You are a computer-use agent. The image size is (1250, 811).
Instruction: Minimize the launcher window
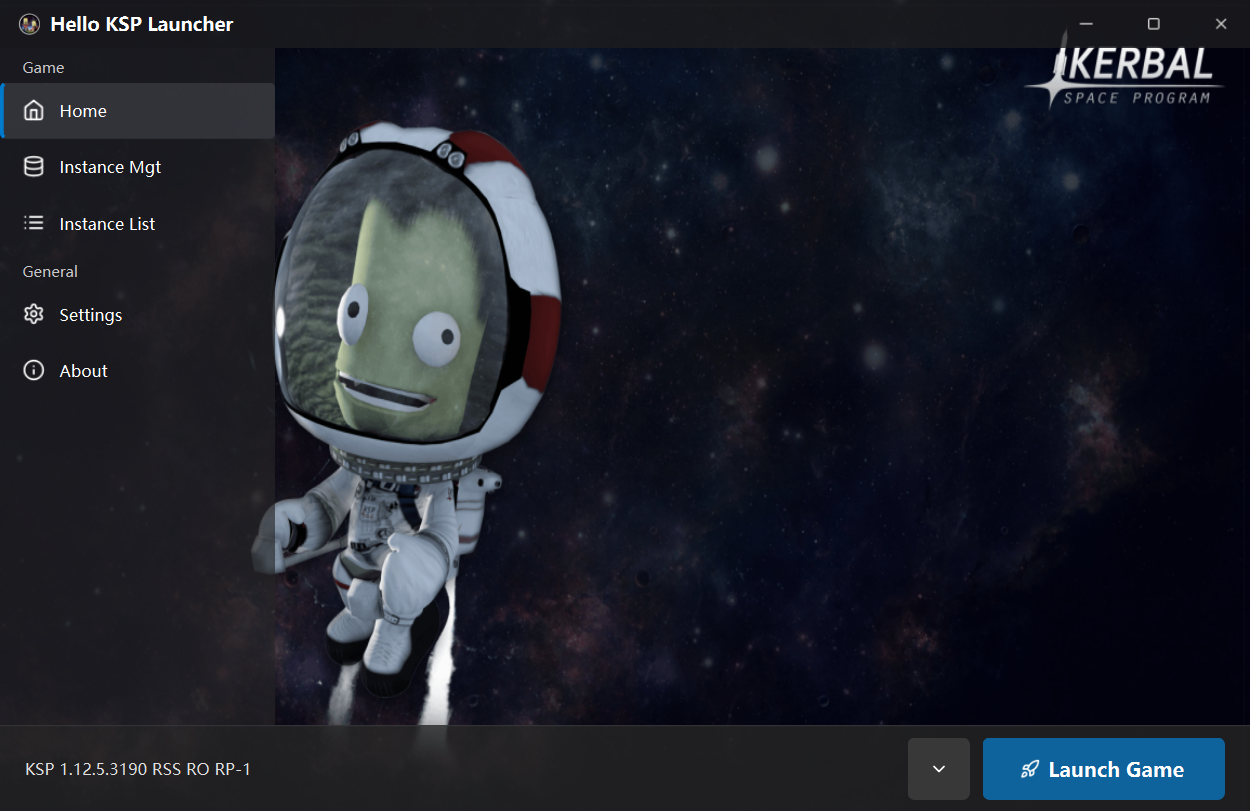(x=1087, y=24)
